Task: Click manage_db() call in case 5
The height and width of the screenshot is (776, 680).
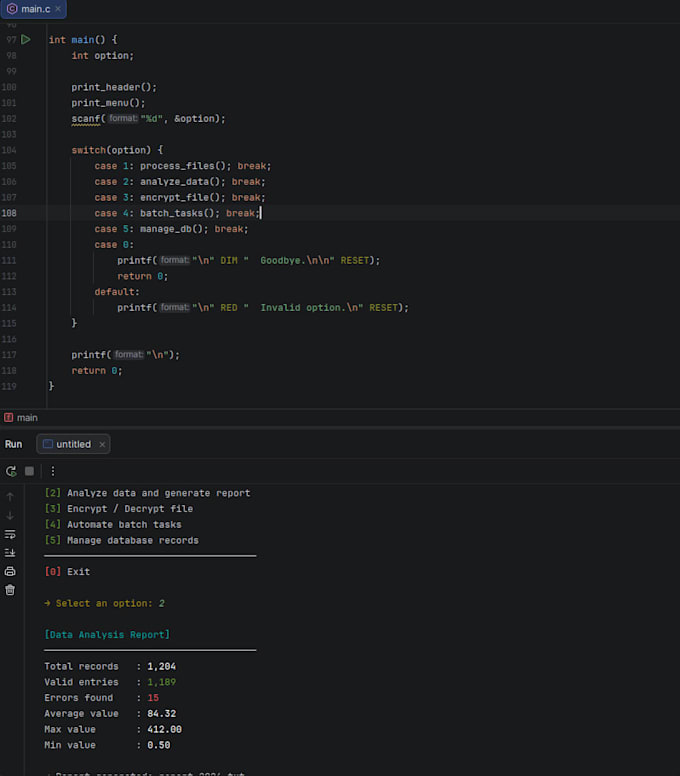Action: pos(171,229)
